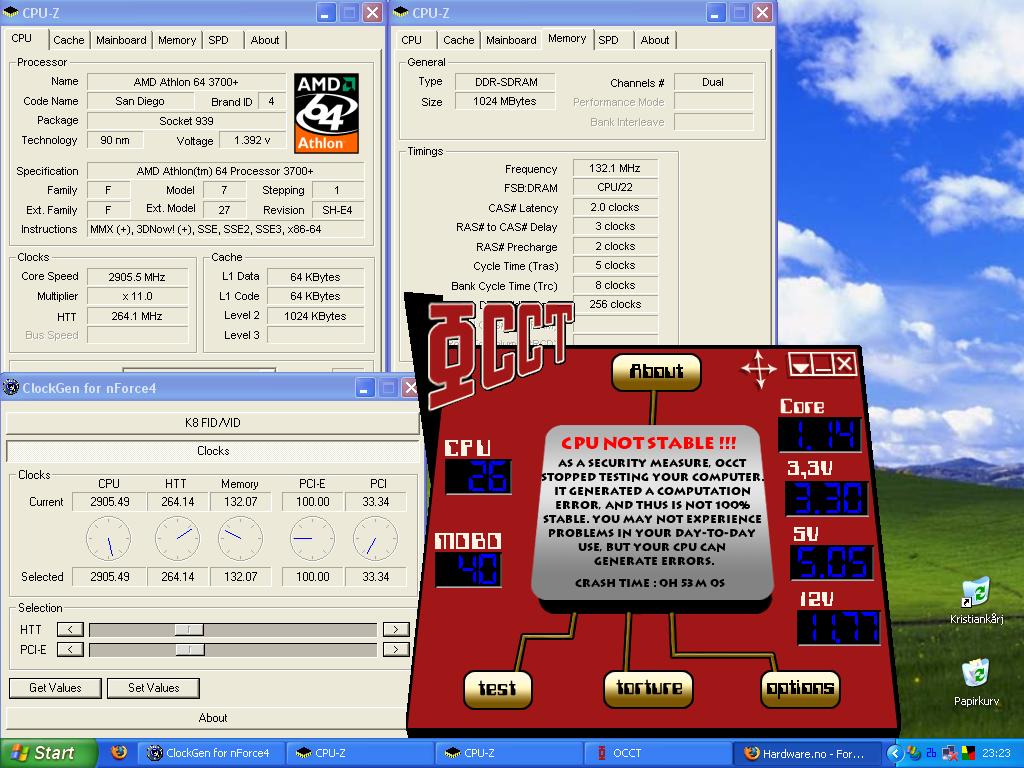Click the HTT clock dial
The height and width of the screenshot is (768, 1024).
click(x=177, y=539)
